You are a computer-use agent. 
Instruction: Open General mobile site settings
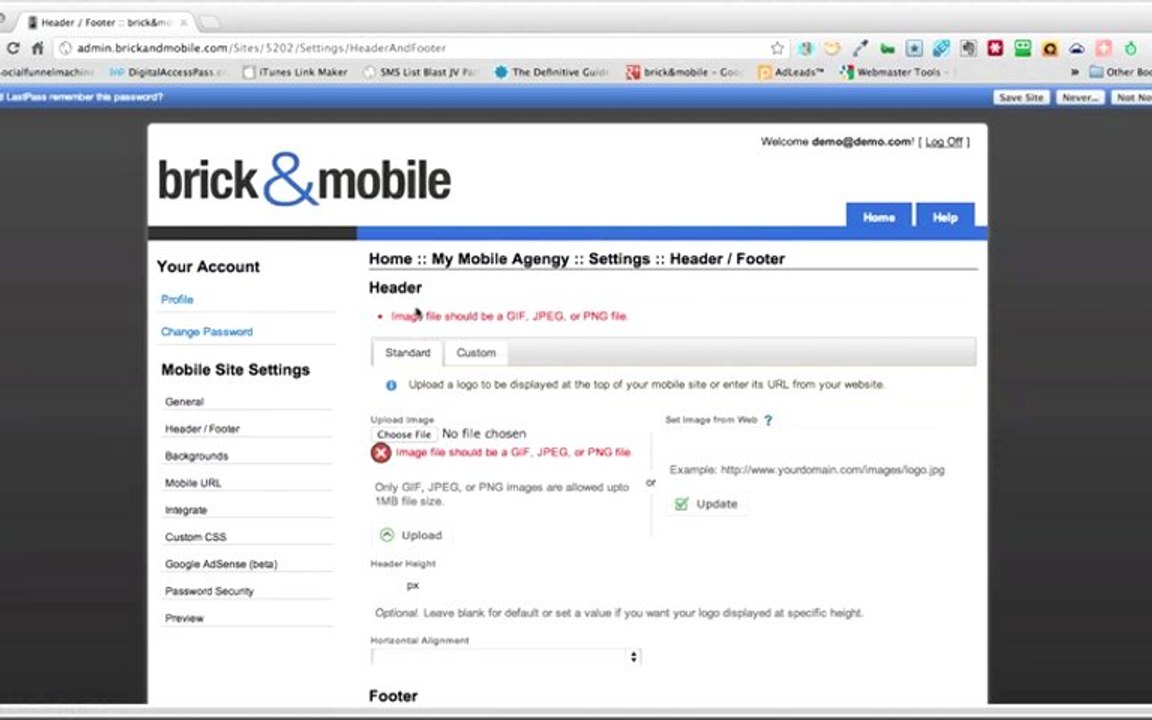(x=184, y=402)
